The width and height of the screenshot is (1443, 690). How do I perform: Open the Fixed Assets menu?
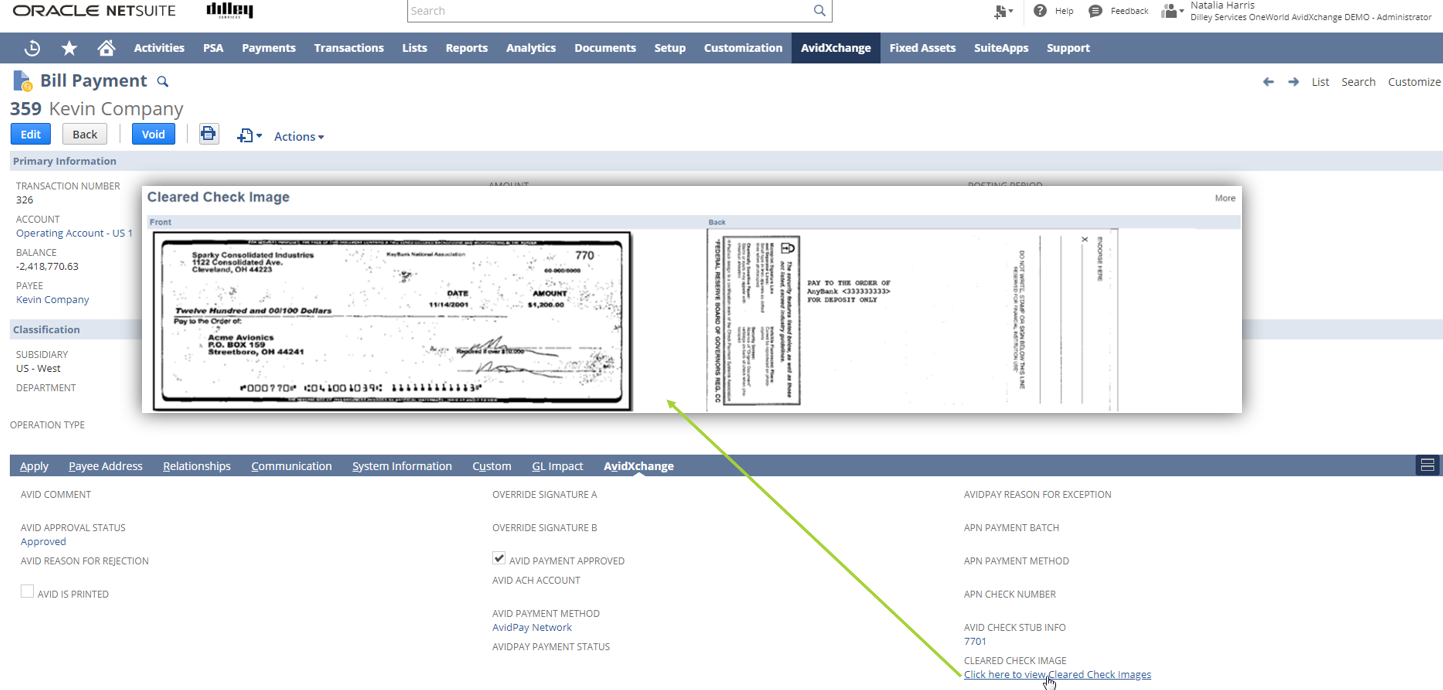click(x=923, y=48)
